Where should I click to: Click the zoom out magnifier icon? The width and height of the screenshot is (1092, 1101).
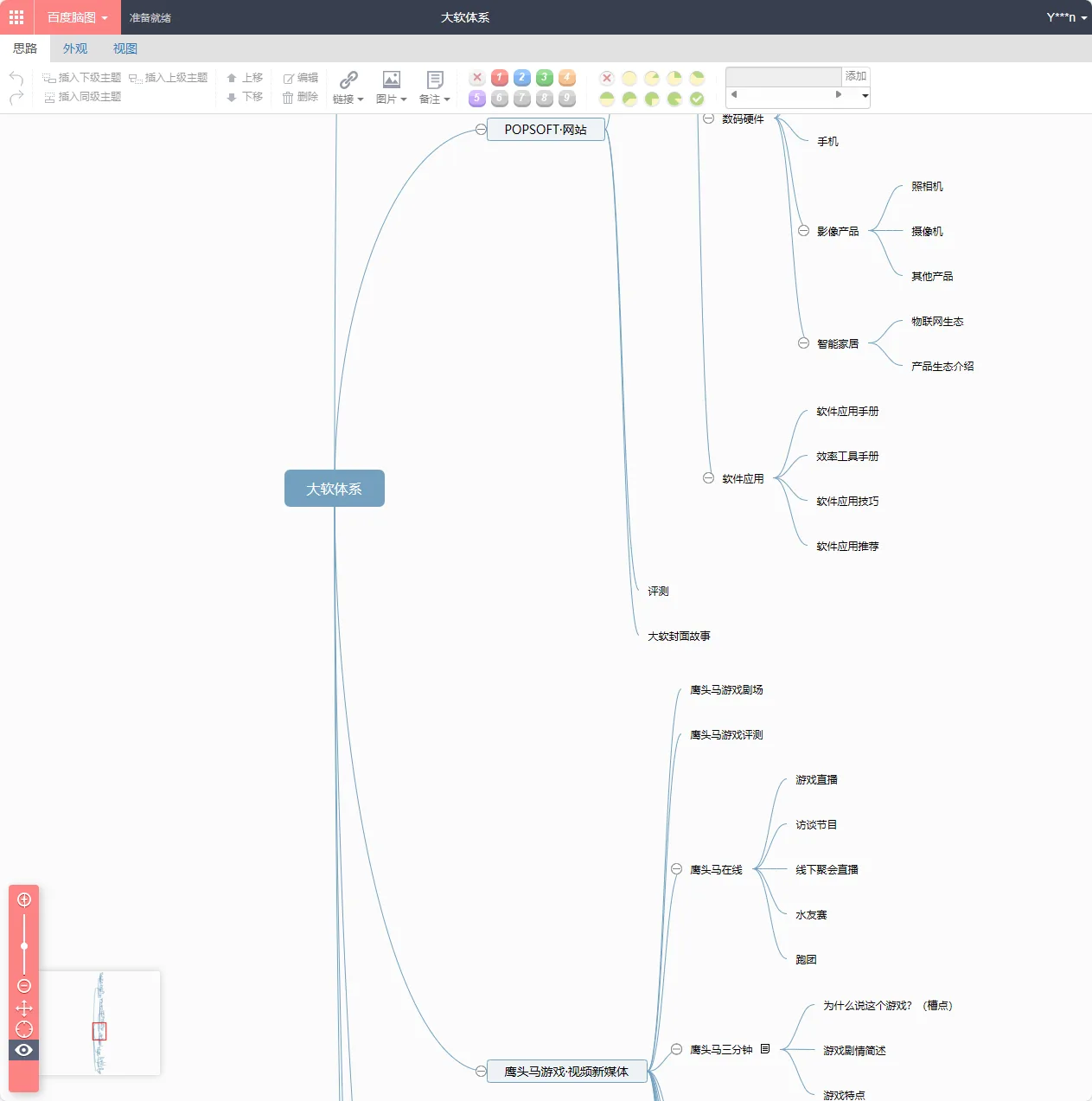pos(24,986)
